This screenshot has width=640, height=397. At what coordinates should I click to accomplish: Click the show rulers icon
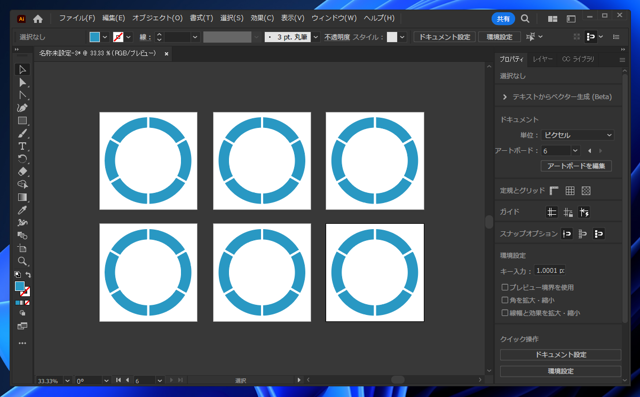(554, 191)
